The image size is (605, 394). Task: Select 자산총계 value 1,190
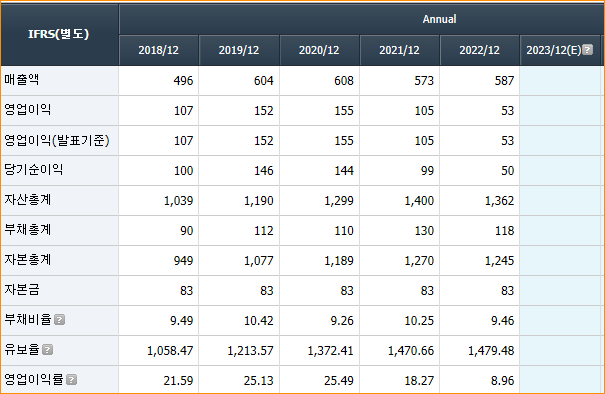click(259, 201)
